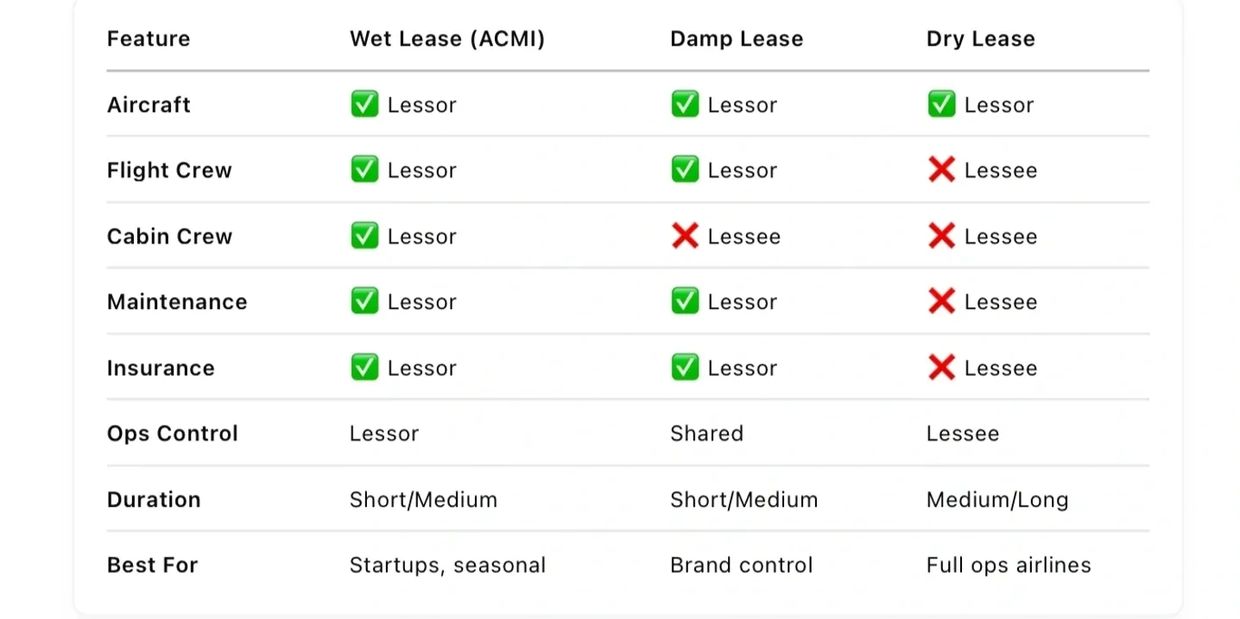Screen dimensions: 1240x619
Task: Click the green check in Wet Lease Aircraft cell
Action: point(364,104)
